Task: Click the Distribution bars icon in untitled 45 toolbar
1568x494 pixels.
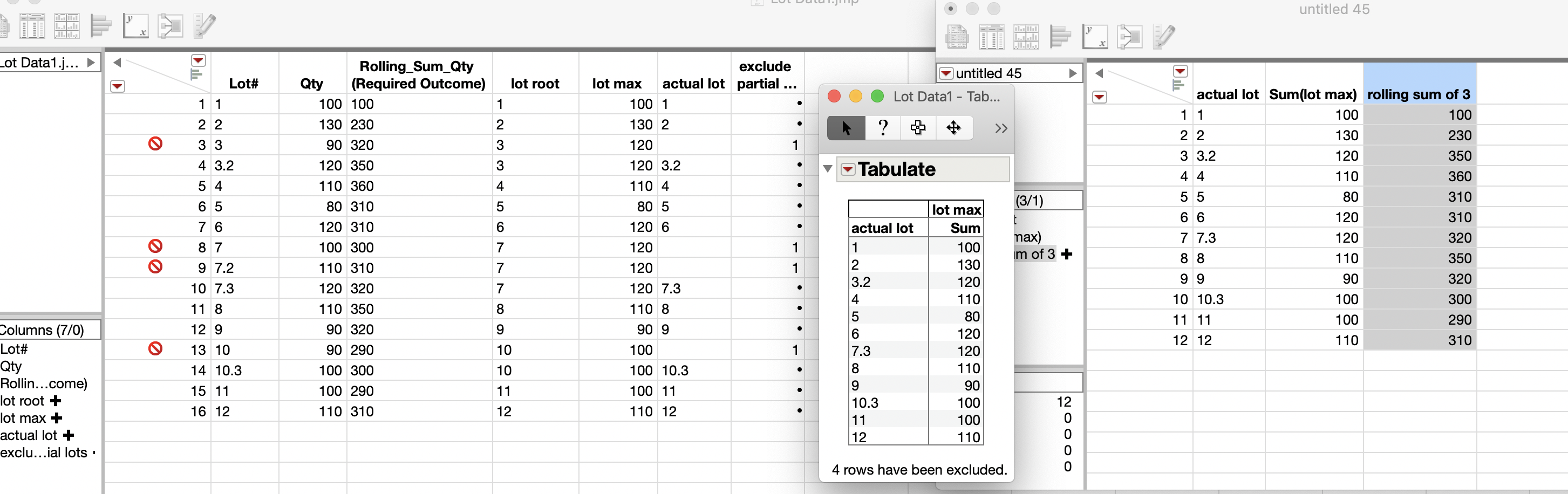Action: 1060,37
